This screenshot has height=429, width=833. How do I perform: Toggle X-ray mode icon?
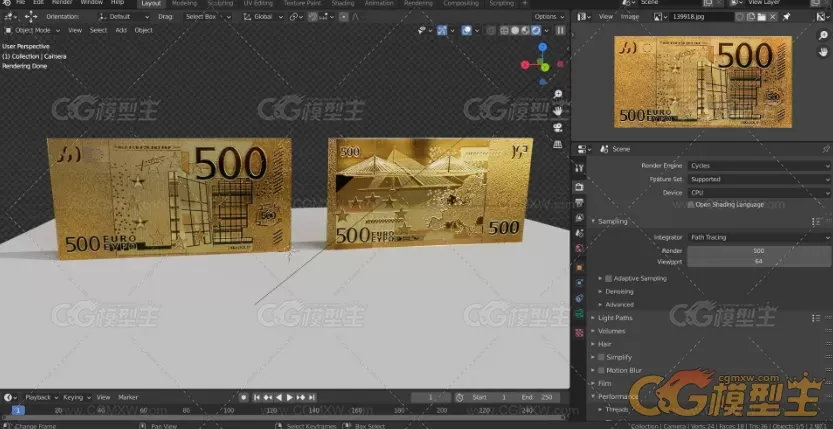point(491,30)
